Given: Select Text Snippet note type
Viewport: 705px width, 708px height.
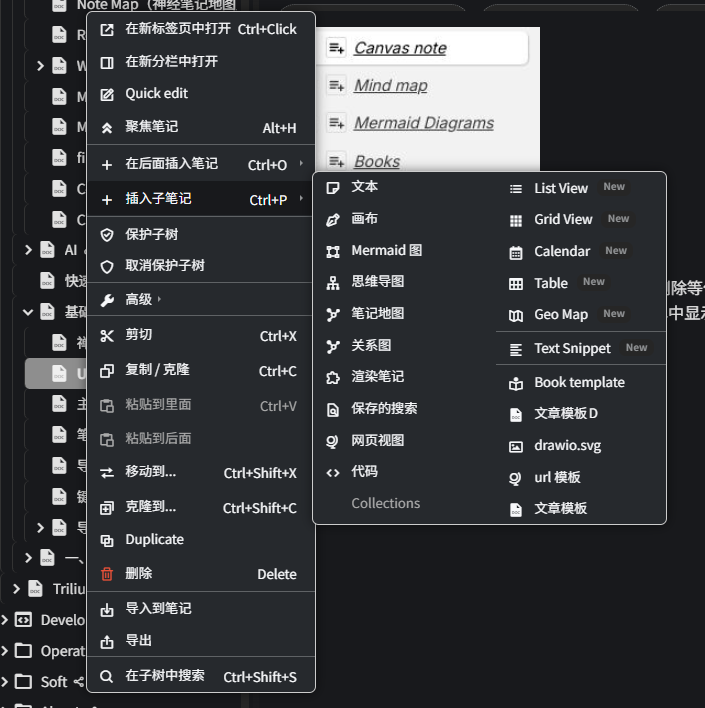Looking at the screenshot, I should 572,349.
